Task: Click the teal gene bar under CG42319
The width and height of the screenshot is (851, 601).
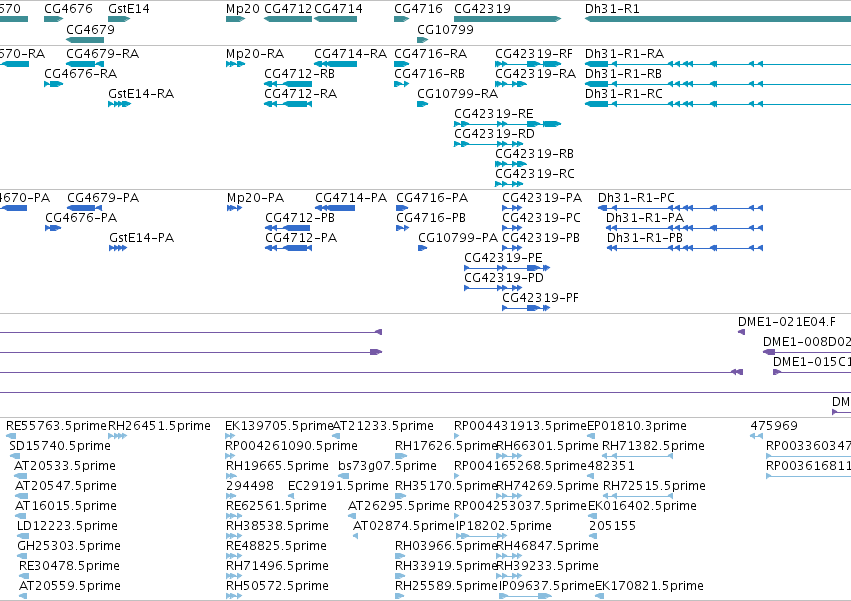Action: coord(507,19)
